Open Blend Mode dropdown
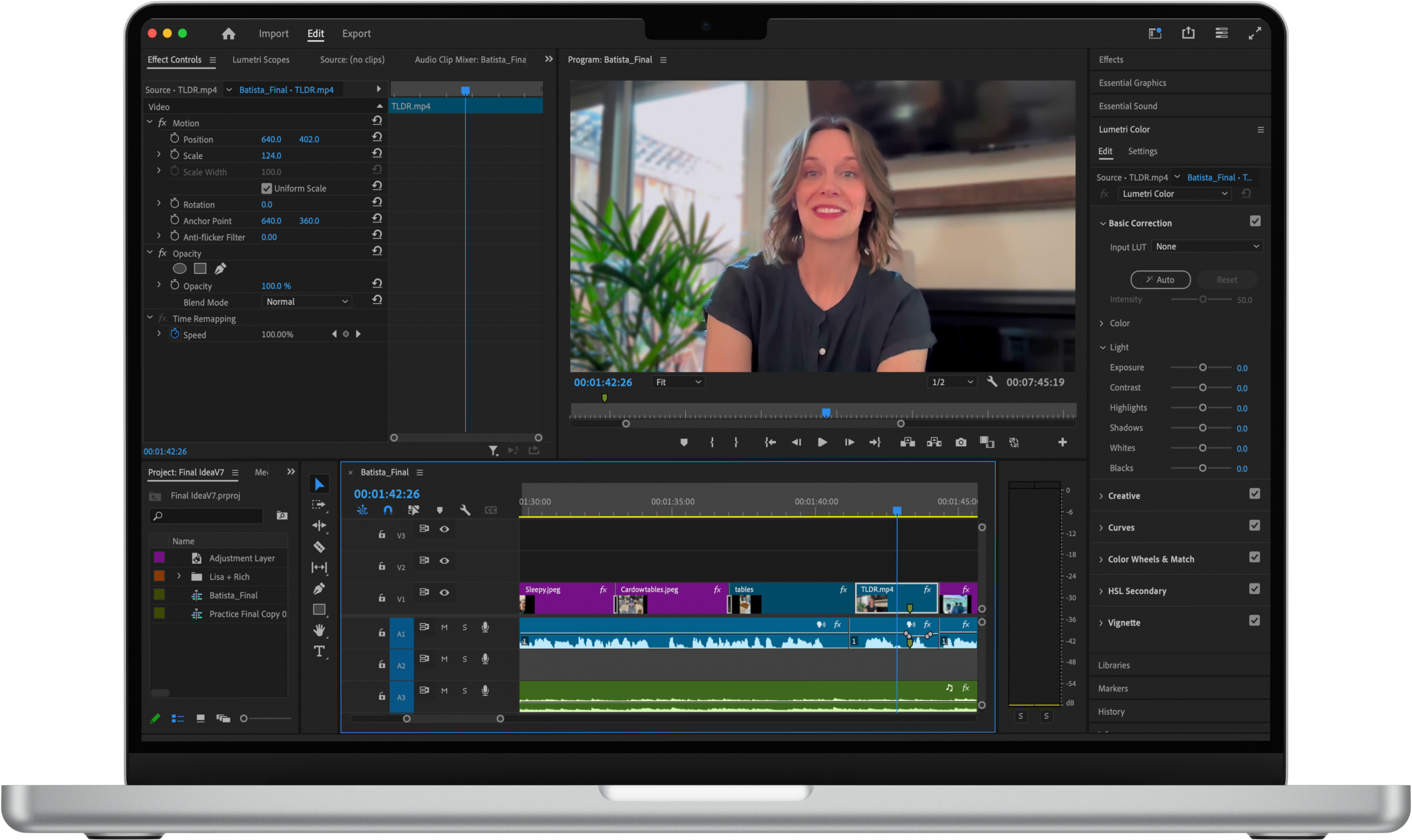The image size is (1412, 840). 306,302
